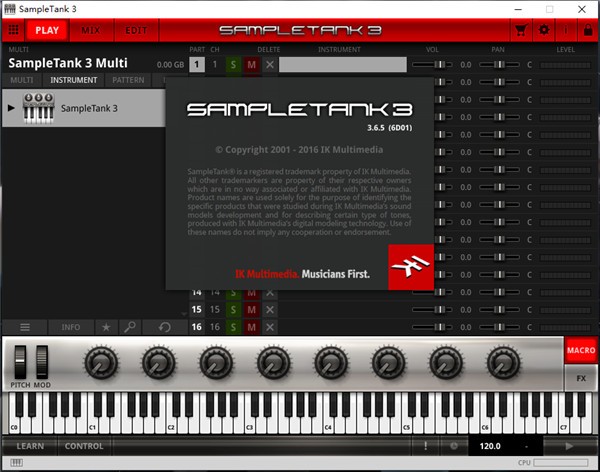Click the fourth macro knob
600x472 pixels.
(274, 363)
